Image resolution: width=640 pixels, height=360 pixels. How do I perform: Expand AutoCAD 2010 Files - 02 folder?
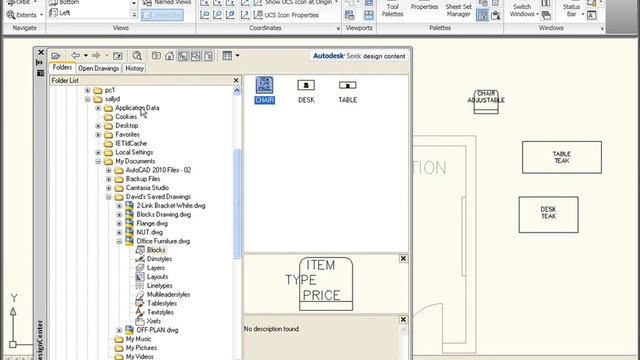109,170
